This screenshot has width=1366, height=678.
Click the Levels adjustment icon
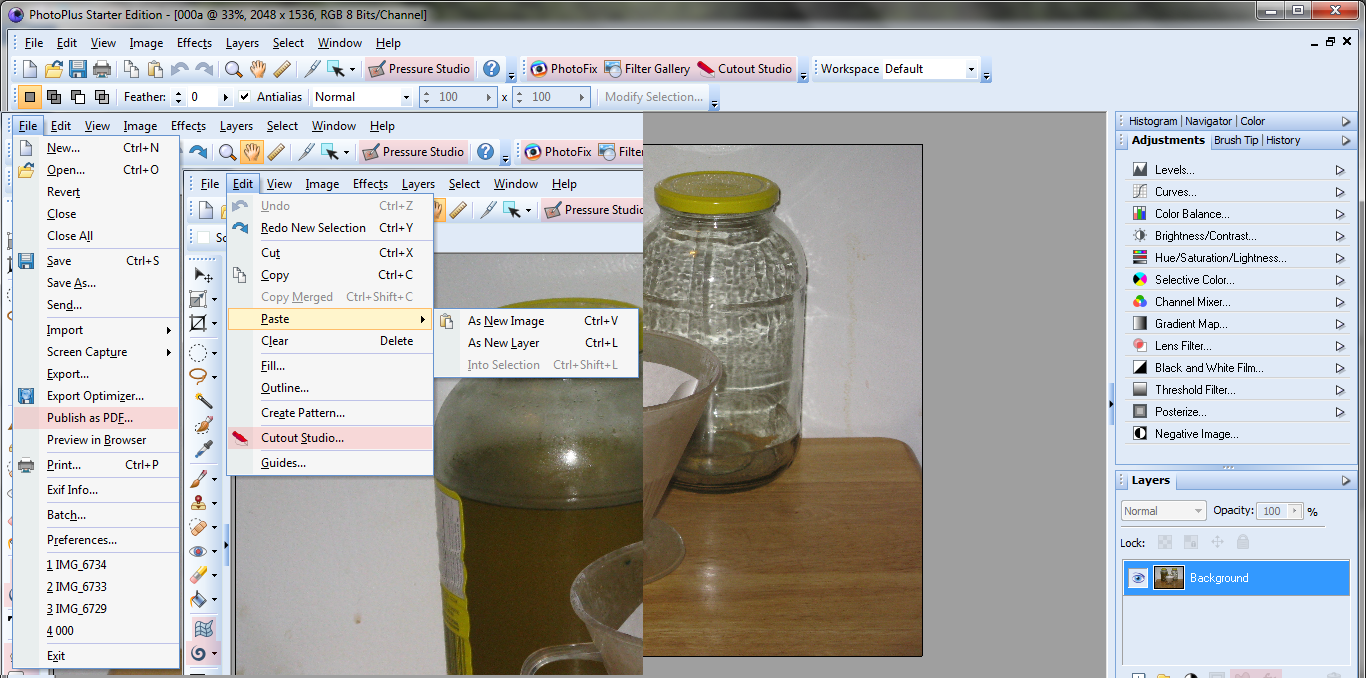1140,170
